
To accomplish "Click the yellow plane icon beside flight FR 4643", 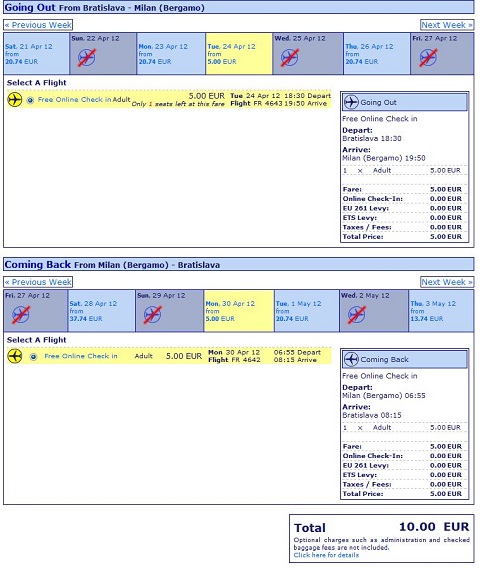I will coord(14,100).
